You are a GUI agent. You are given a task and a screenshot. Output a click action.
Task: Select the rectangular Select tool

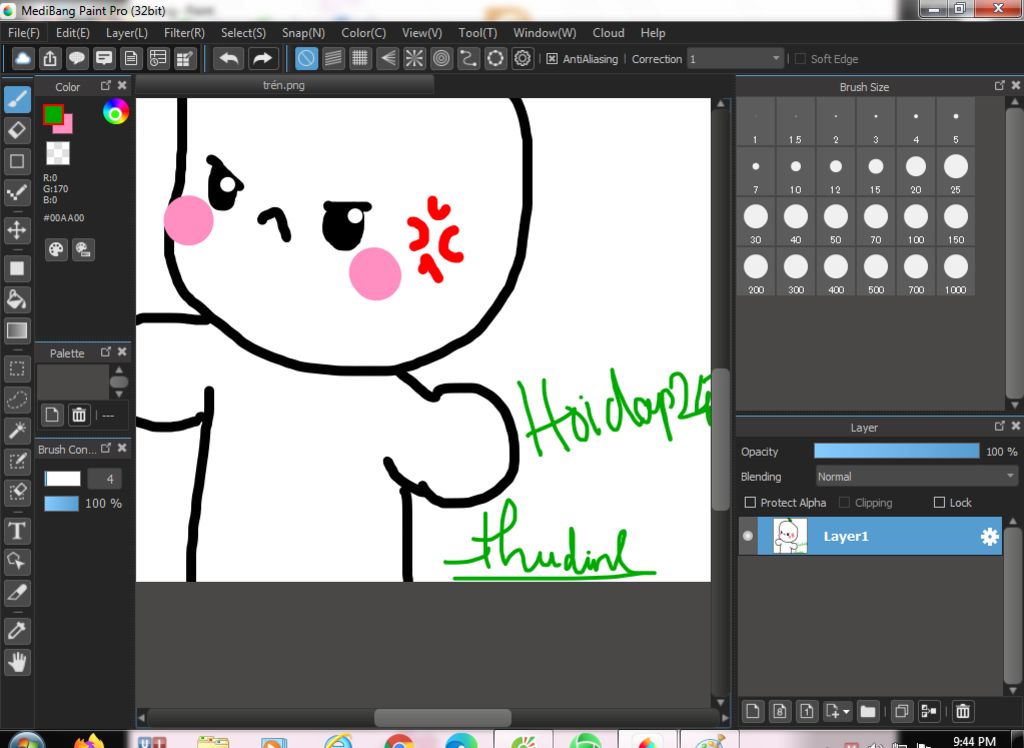coord(18,368)
